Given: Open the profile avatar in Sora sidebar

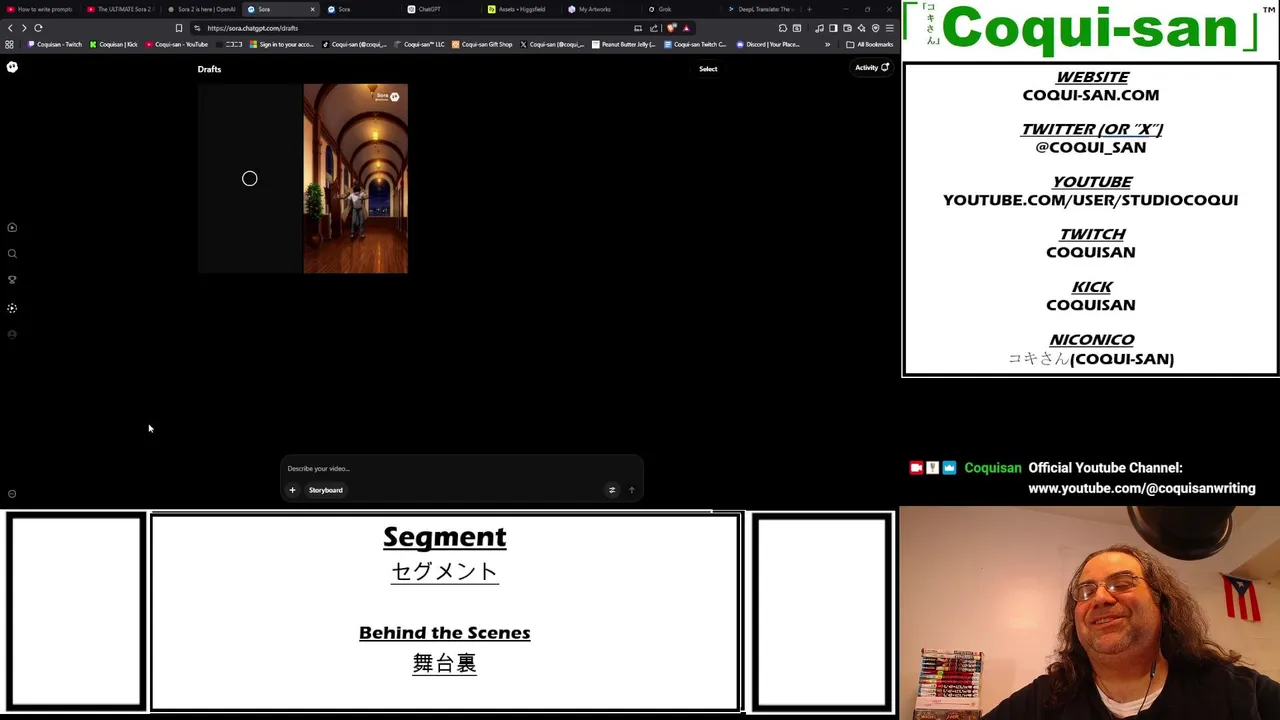Looking at the screenshot, I should tap(12, 335).
